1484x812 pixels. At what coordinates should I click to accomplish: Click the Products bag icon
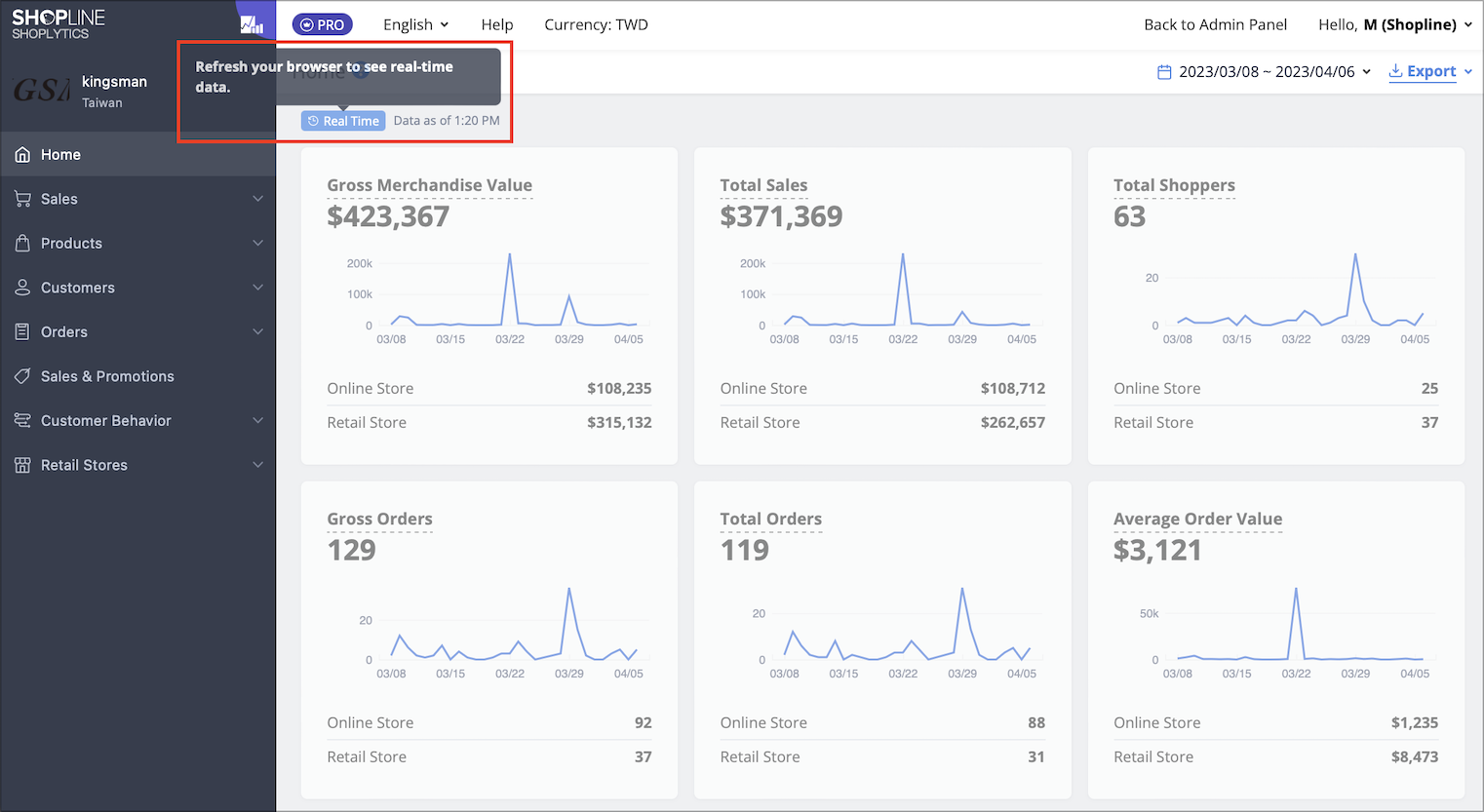(x=22, y=243)
